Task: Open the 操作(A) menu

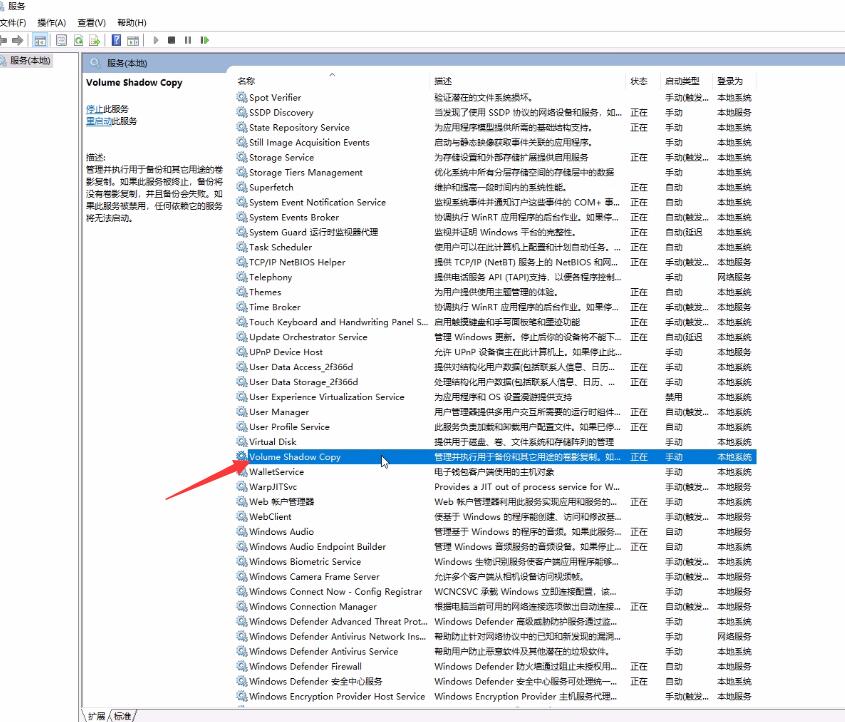Action: [52, 23]
